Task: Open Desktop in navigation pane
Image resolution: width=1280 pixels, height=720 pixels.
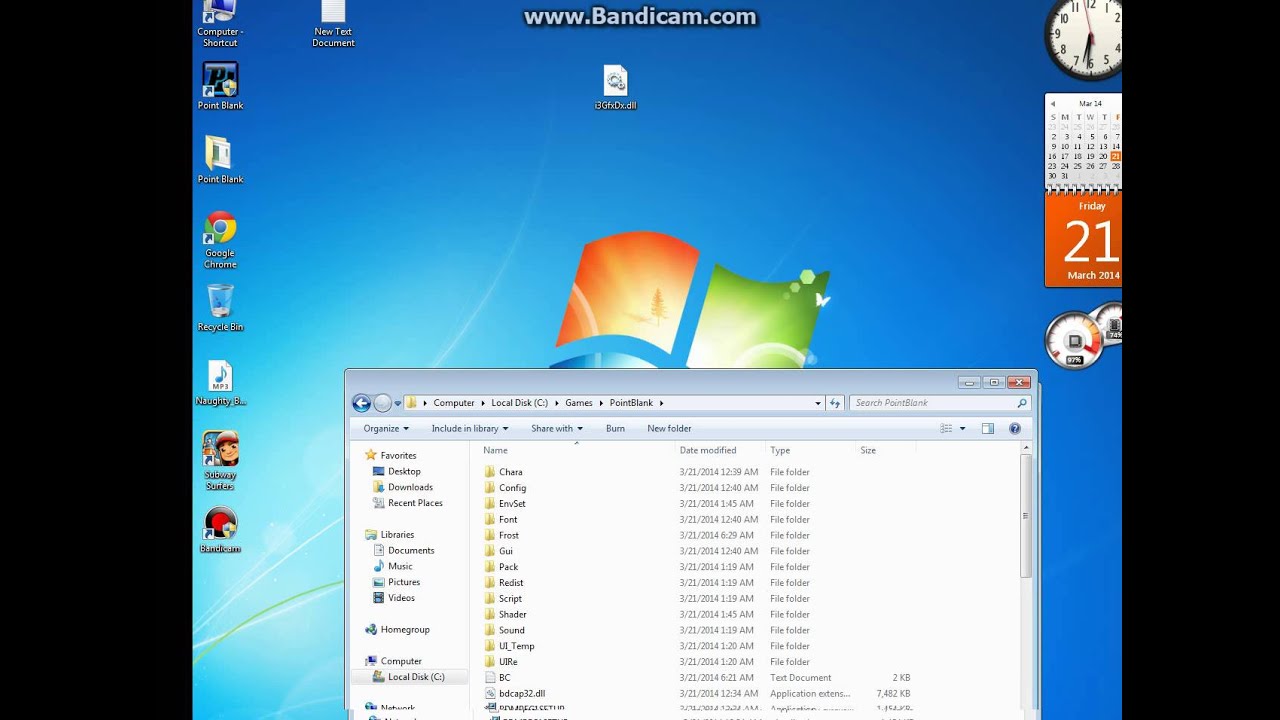Action: [x=404, y=471]
